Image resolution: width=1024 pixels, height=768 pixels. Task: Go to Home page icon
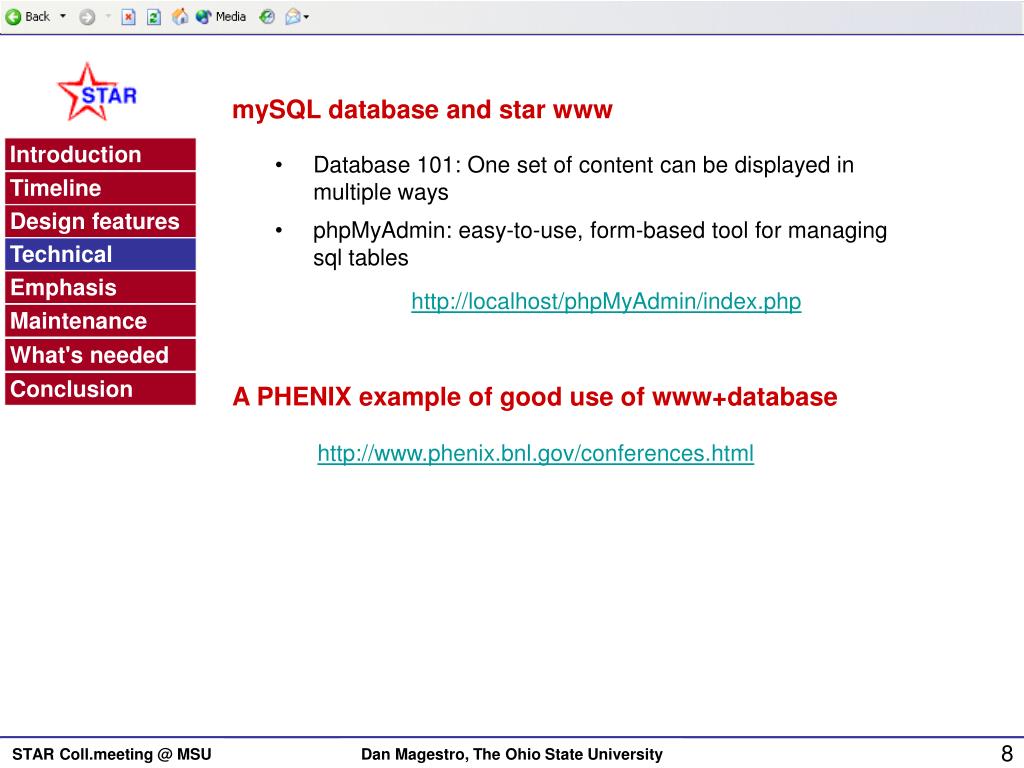click(x=180, y=17)
